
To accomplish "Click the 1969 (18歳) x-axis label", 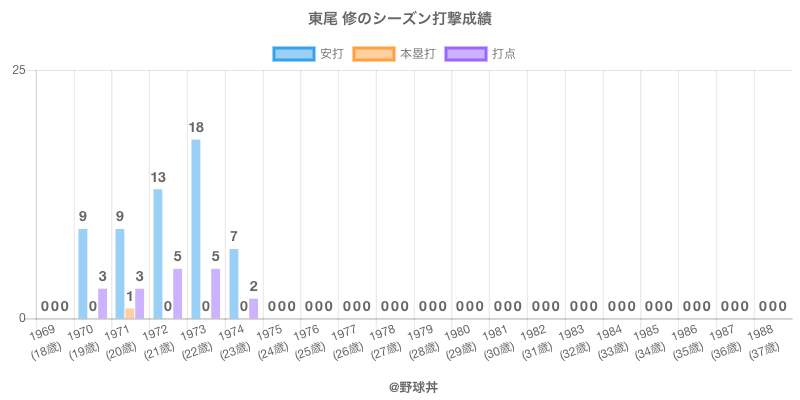I will [45, 340].
